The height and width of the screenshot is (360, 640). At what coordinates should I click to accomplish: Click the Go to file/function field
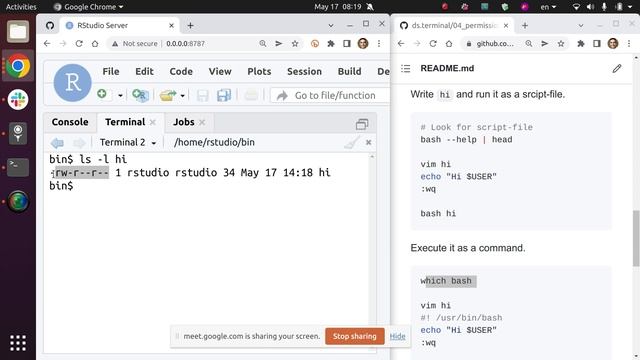[331, 95]
